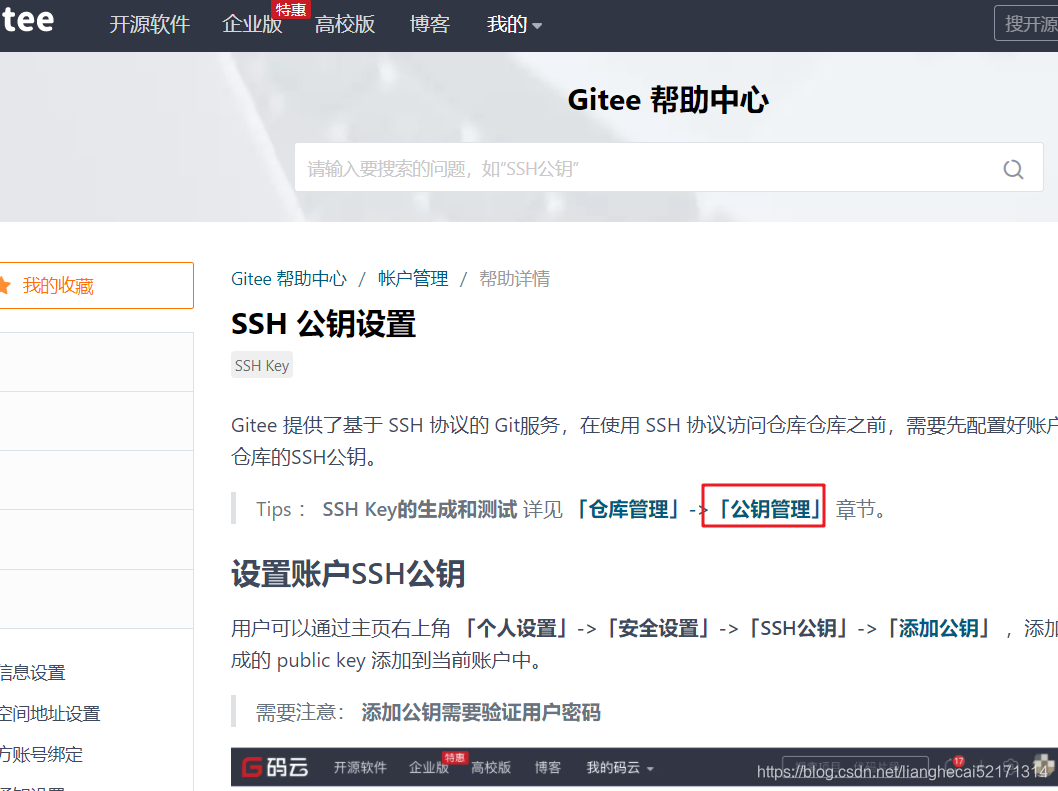
Task: Open the 「仓库管理」 link
Action: 628,509
